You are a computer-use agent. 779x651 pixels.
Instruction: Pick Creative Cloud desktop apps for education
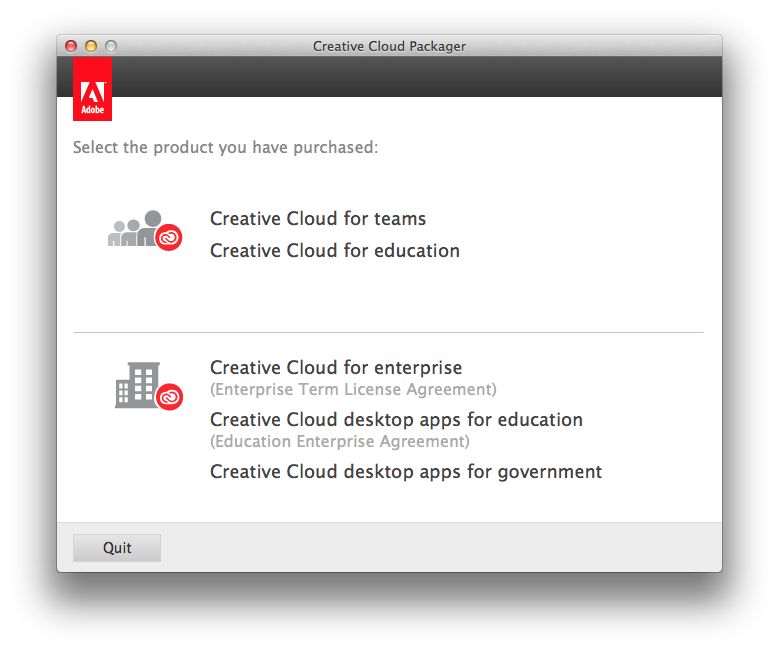(x=396, y=420)
